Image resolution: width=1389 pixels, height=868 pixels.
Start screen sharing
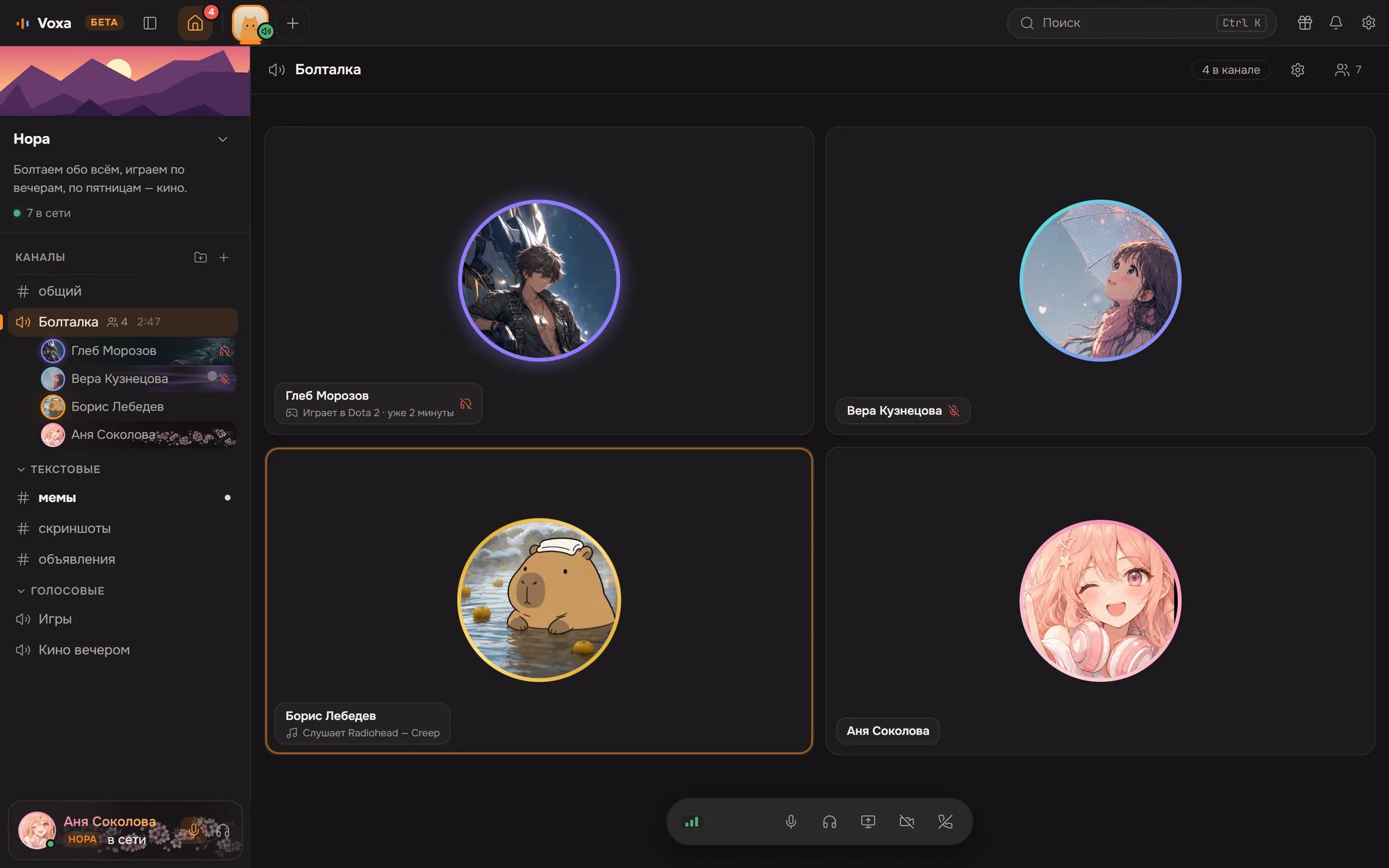point(868,822)
